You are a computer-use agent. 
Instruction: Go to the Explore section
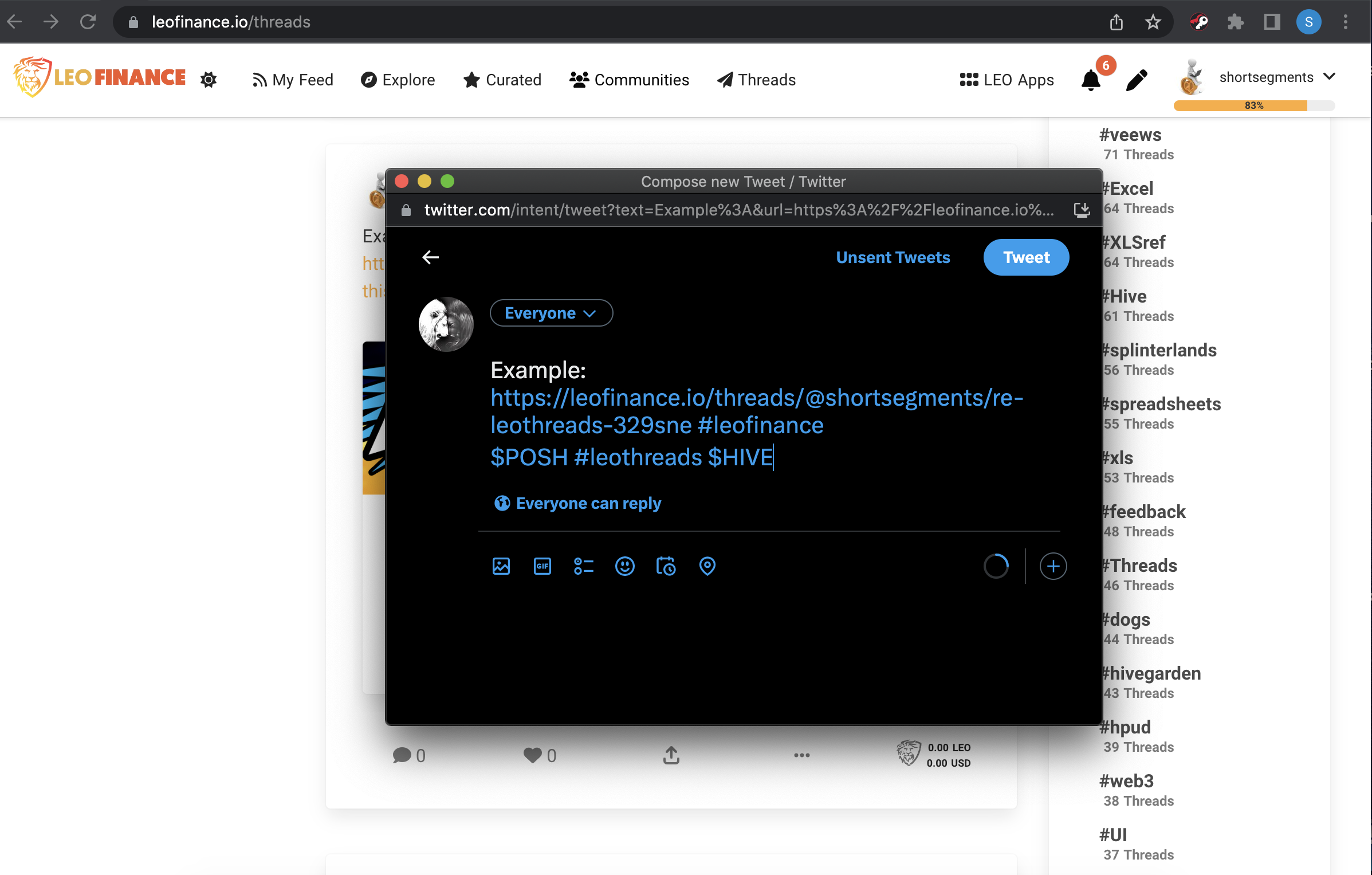point(398,80)
